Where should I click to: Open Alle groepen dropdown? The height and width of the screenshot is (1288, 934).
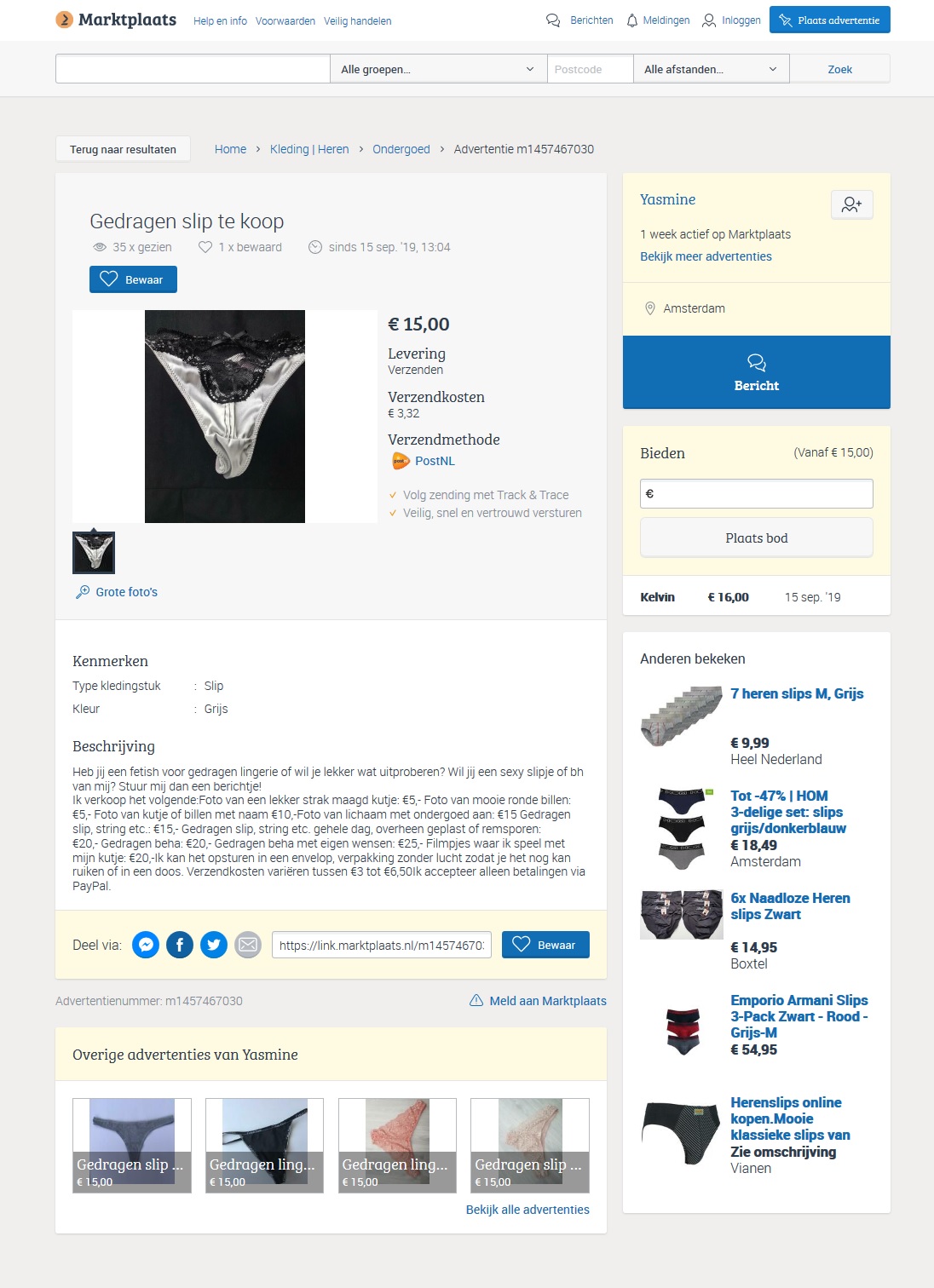(438, 69)
